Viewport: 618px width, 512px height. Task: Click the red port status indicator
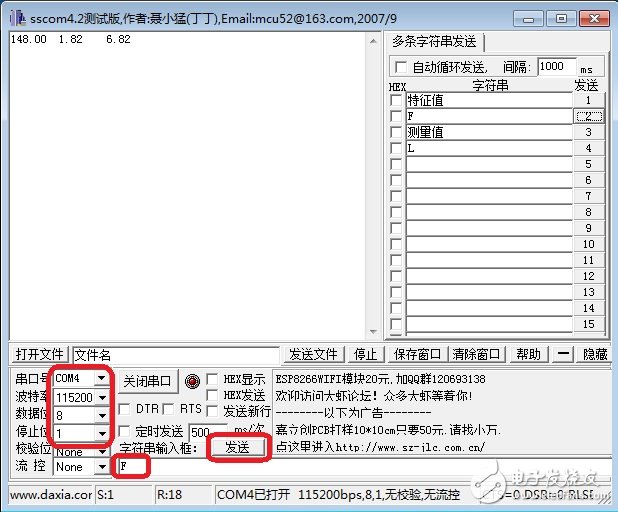193,381
